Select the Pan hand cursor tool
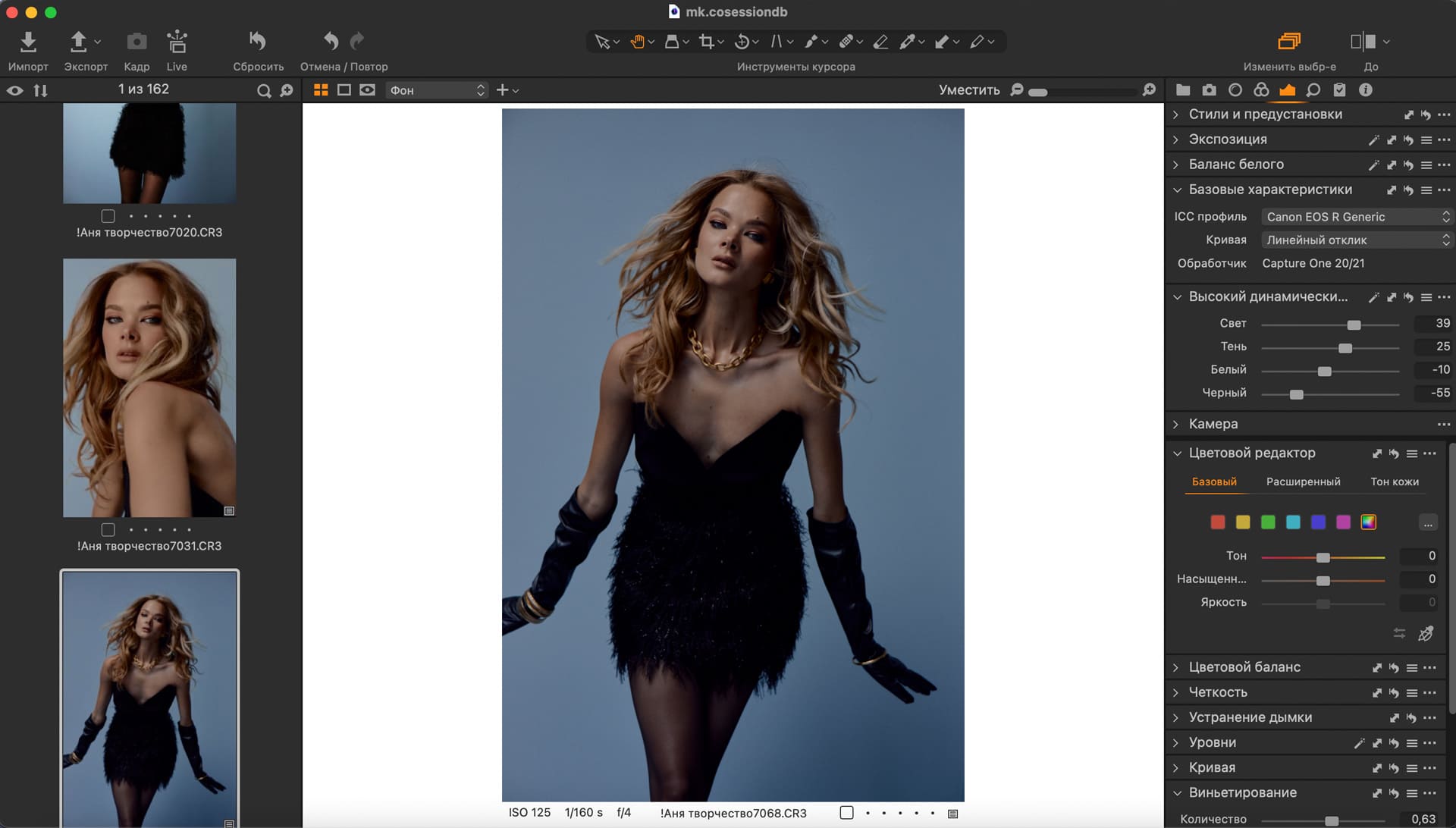This screenshot has height=828, width=1456. tap(638, 42)
